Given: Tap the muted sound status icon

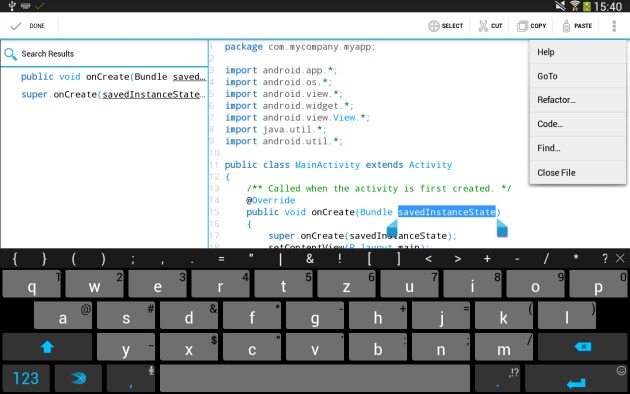Looking at the screenshot, I should coord(561,6).
